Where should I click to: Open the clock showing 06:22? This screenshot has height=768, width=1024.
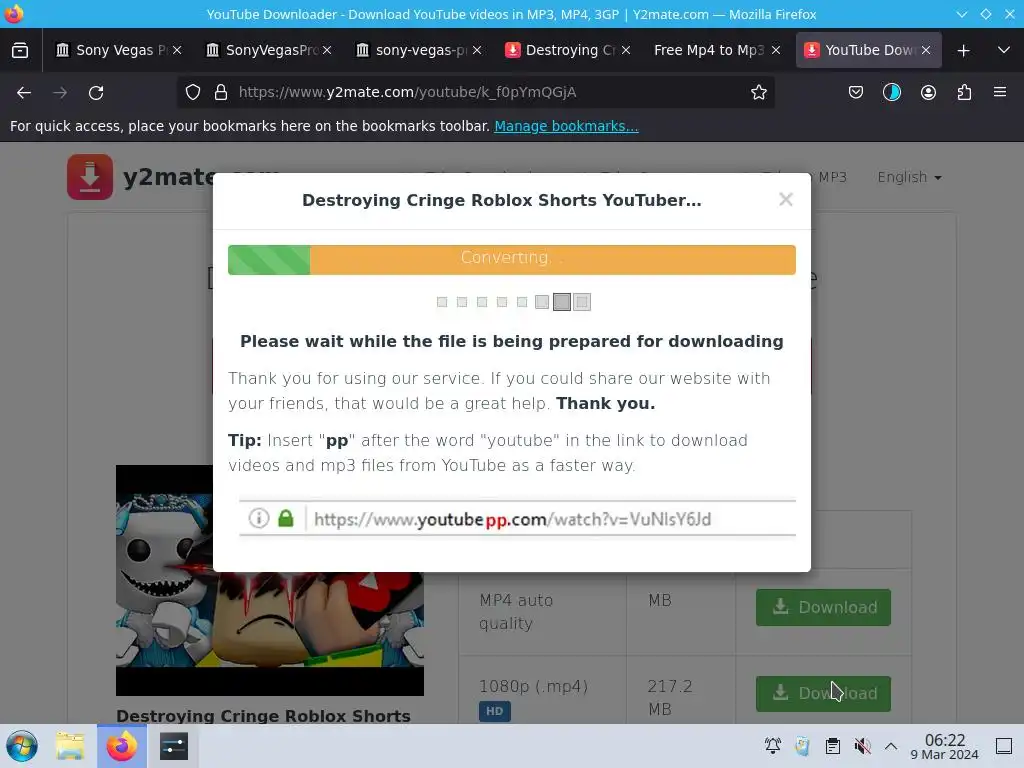(x=944, y=746)
